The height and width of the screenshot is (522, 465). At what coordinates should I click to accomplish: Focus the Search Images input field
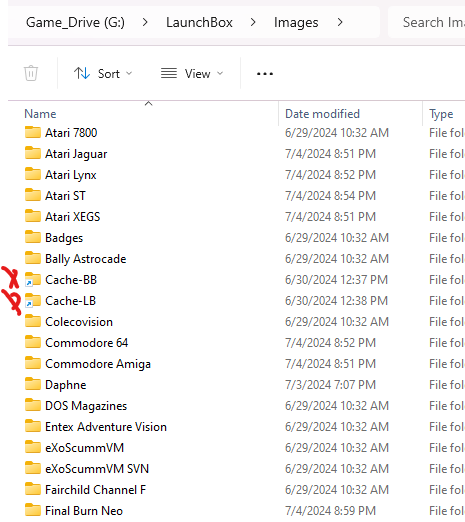(x=427, y=22)
